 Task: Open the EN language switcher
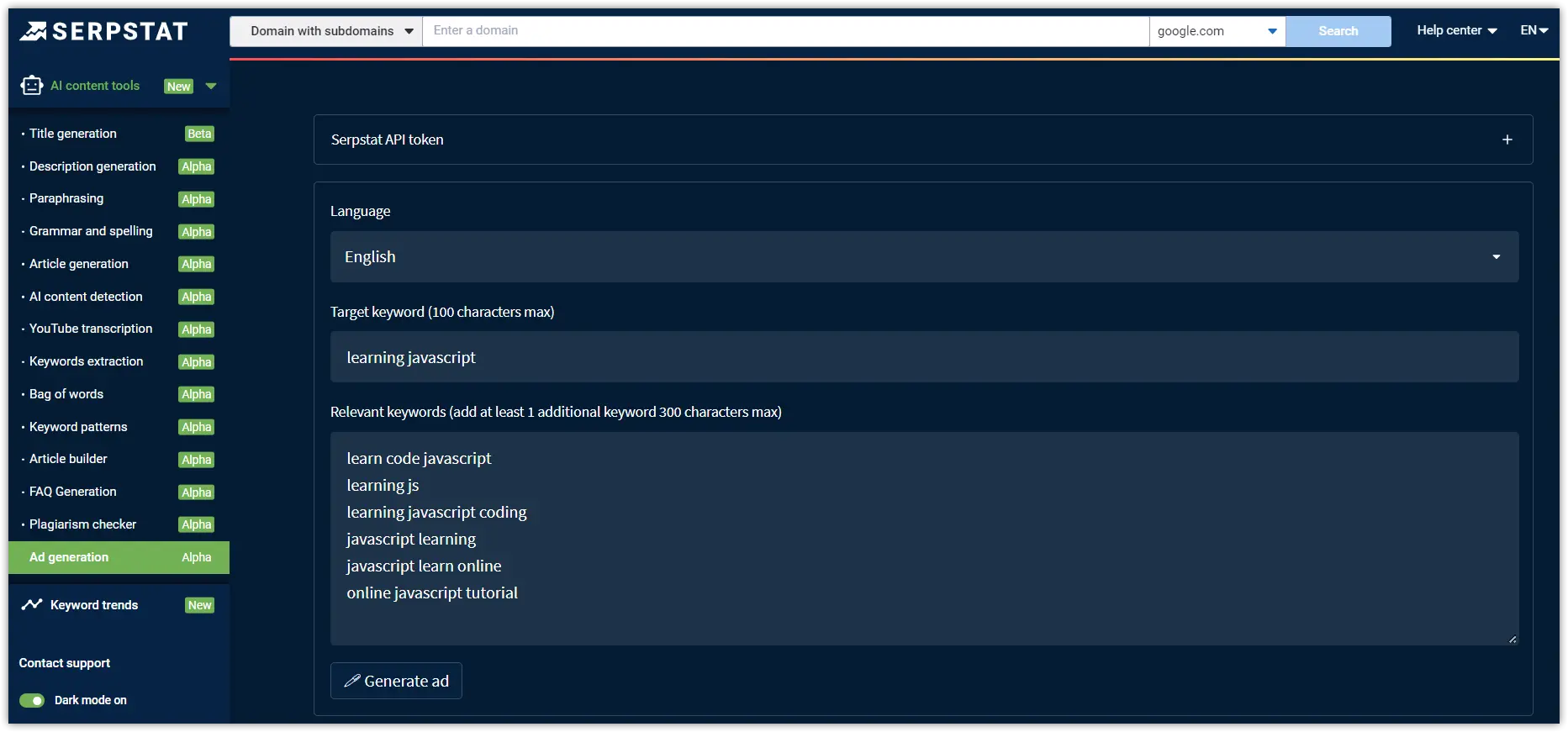(x=1534, y=30)
